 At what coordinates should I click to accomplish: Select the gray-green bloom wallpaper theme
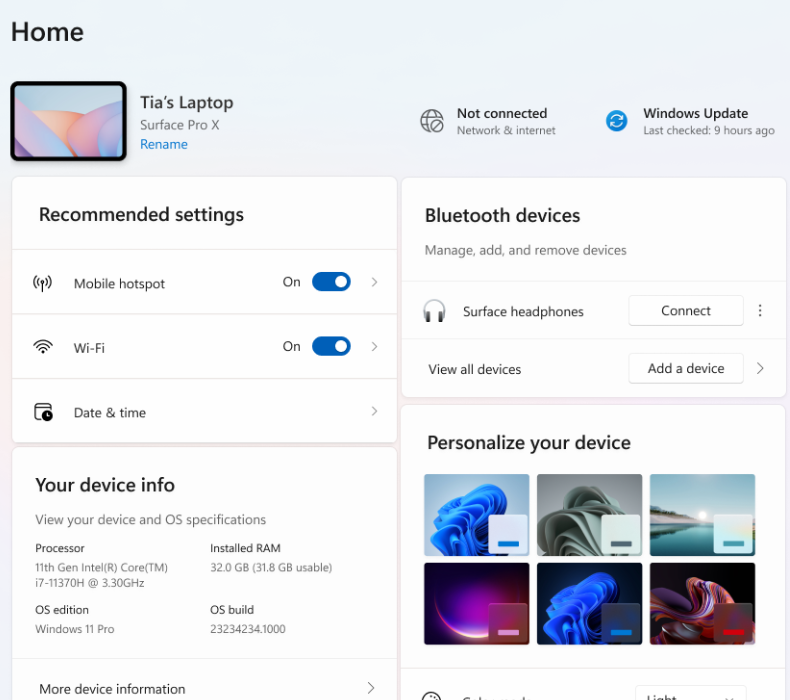coord(589,515)
